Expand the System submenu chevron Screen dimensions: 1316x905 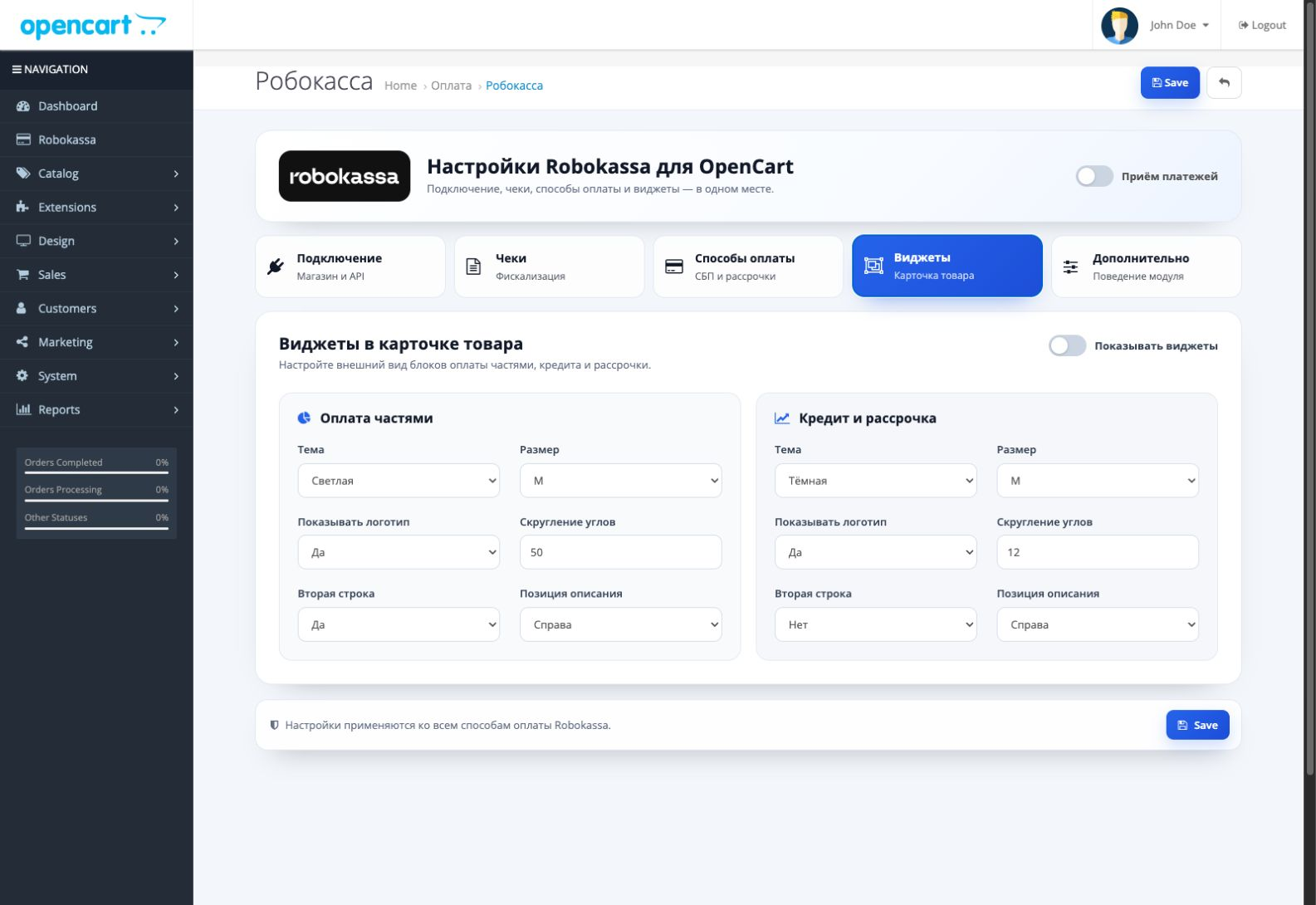pos(176,376)
